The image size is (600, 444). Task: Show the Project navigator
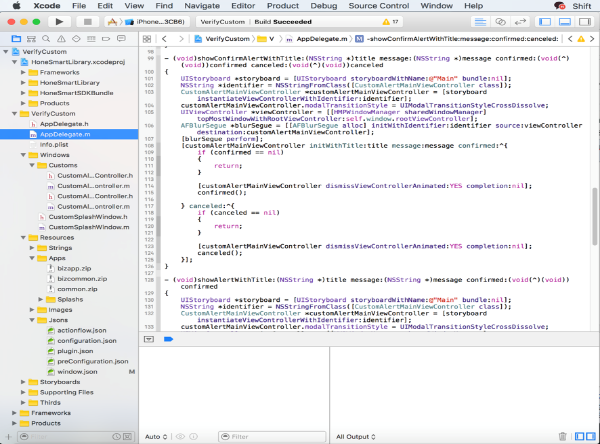[x=16, y=39]
